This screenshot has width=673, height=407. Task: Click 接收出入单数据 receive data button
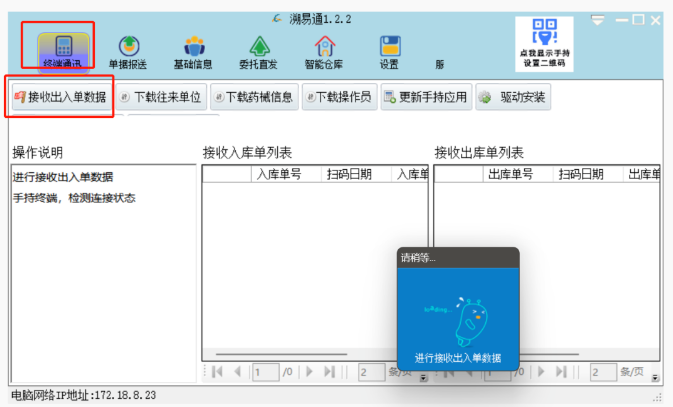click(x=60, y=98)
